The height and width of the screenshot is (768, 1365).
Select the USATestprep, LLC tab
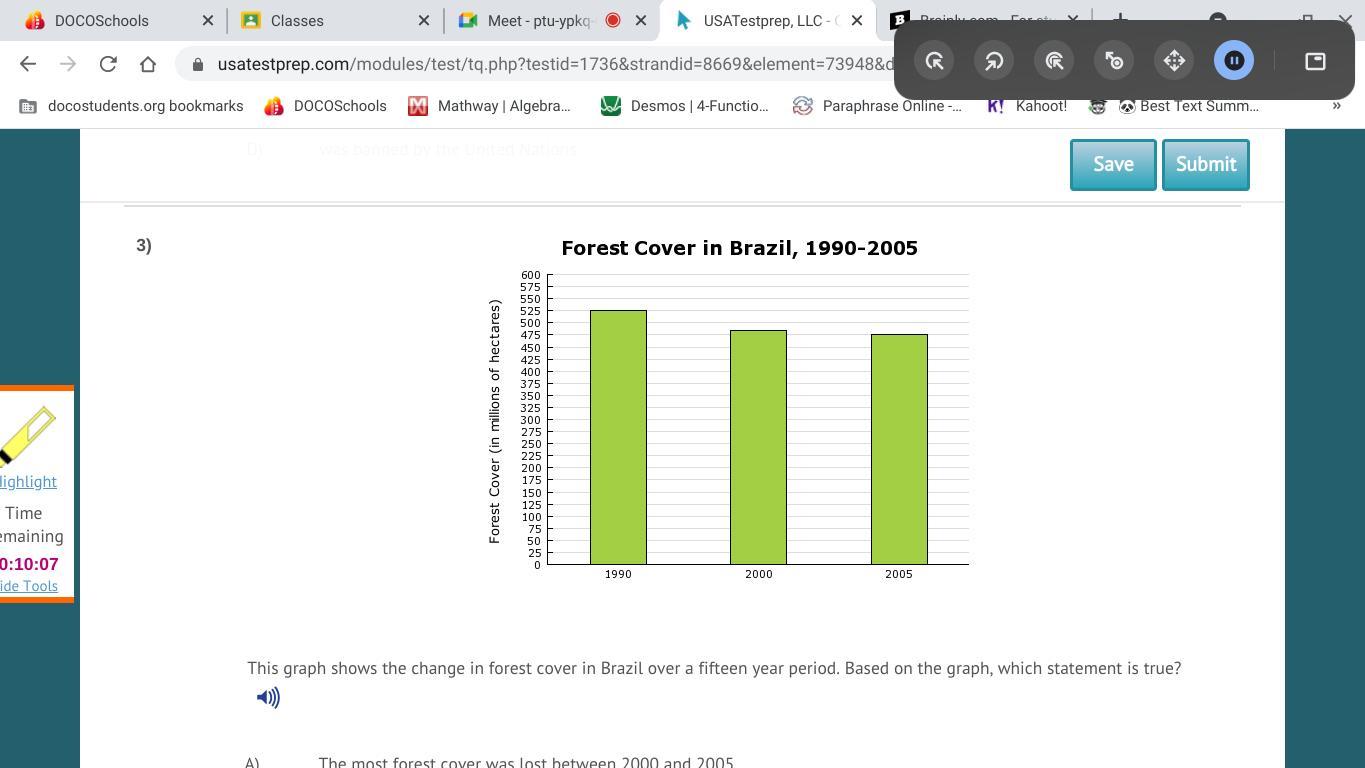point(767,20)
